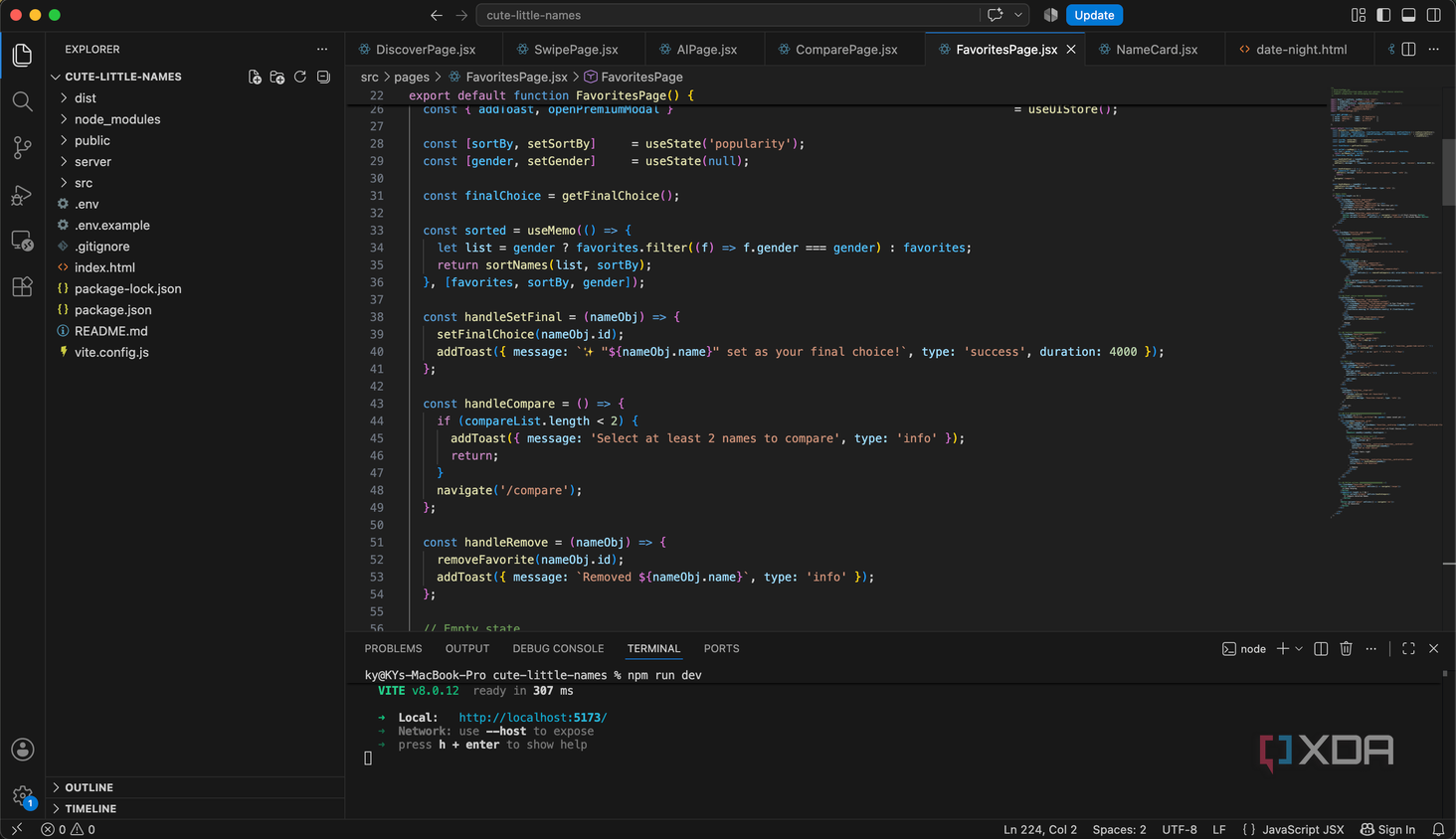Go to line via Ln 224, Col 2
This screenshot has height=839, width=1456.
1040,829
